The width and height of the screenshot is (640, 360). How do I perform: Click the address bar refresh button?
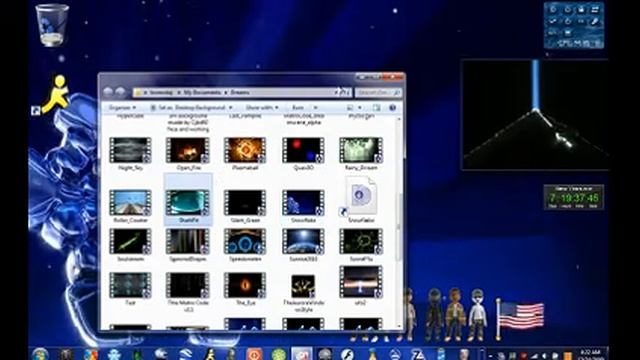(344, 93)
